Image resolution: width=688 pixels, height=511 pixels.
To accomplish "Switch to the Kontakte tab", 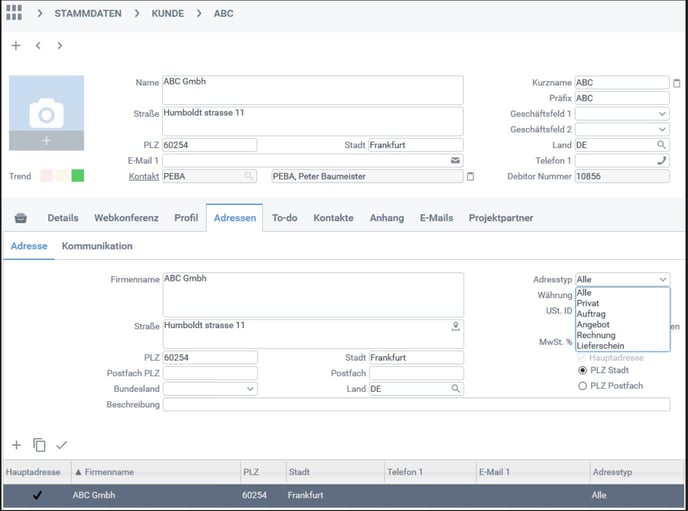I will 333,218.
